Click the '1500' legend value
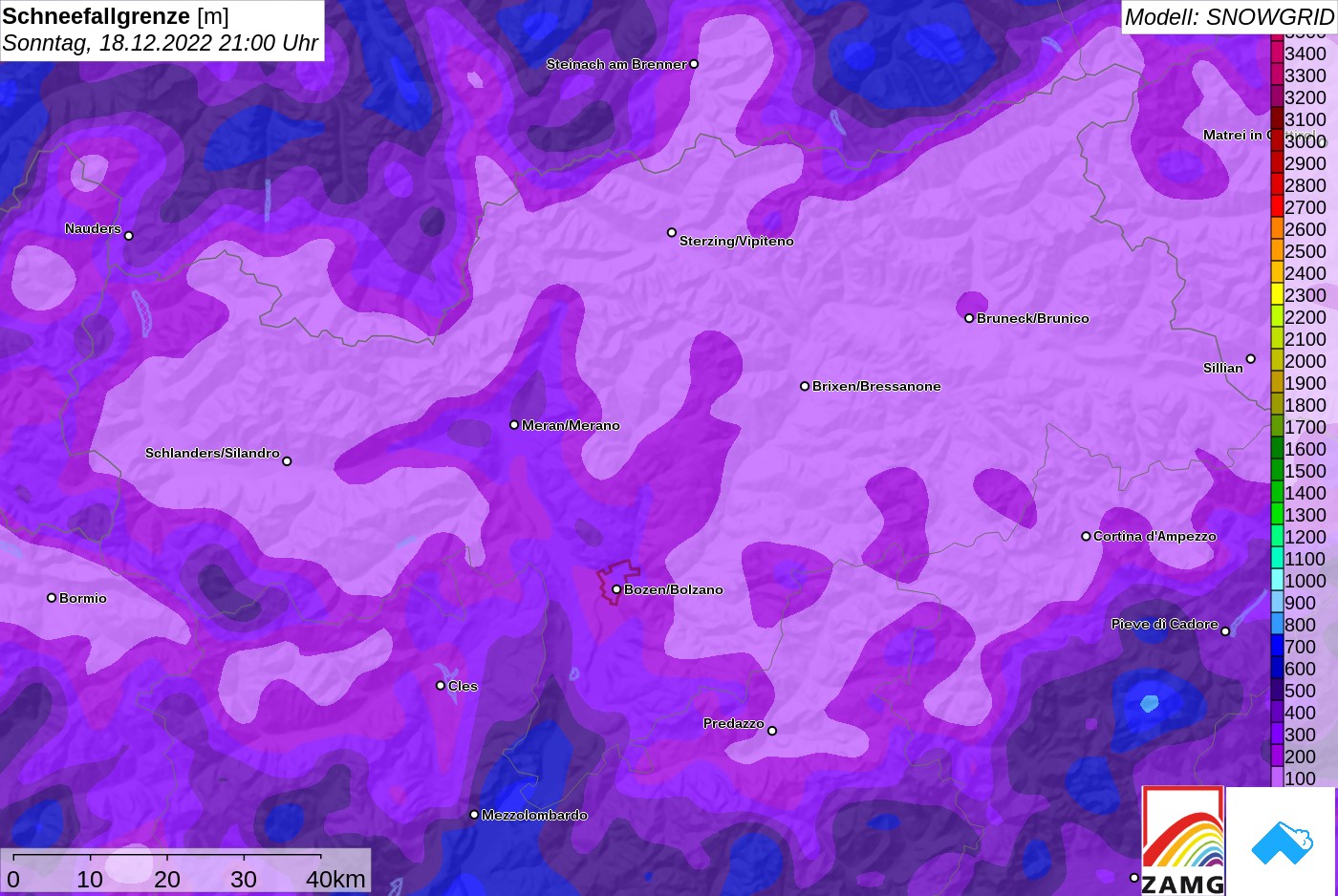The width and height of the screenshot is (1338, 896). click(x=1306, y=471)
